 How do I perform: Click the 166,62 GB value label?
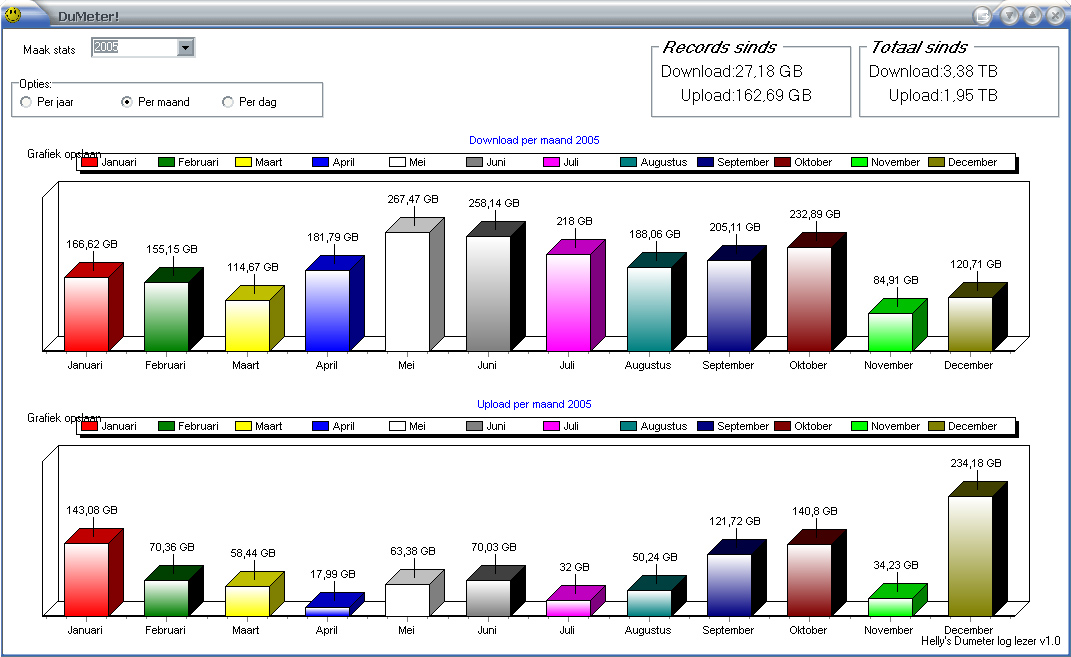[92, 244]
